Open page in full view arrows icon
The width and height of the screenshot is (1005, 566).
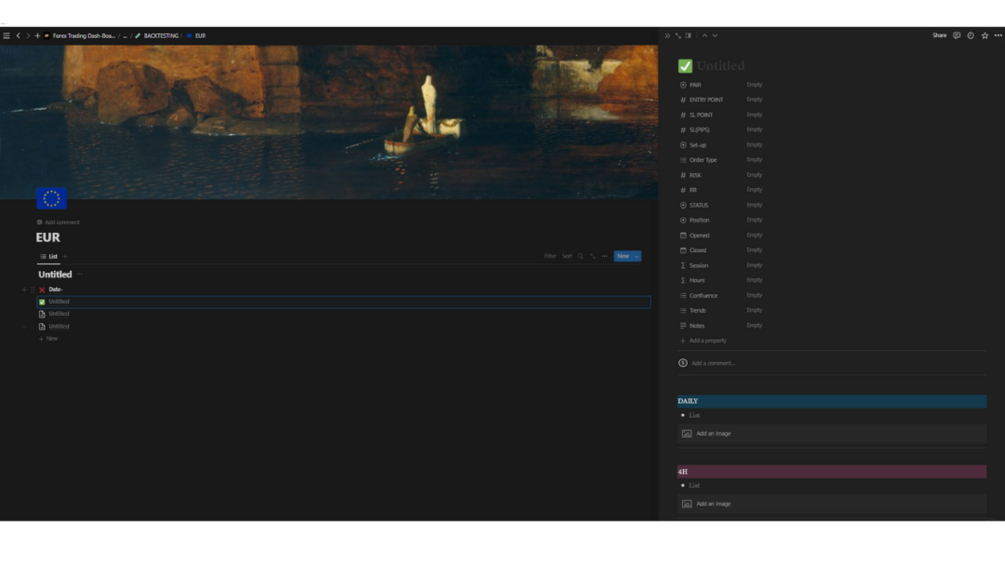coord(678,36)
